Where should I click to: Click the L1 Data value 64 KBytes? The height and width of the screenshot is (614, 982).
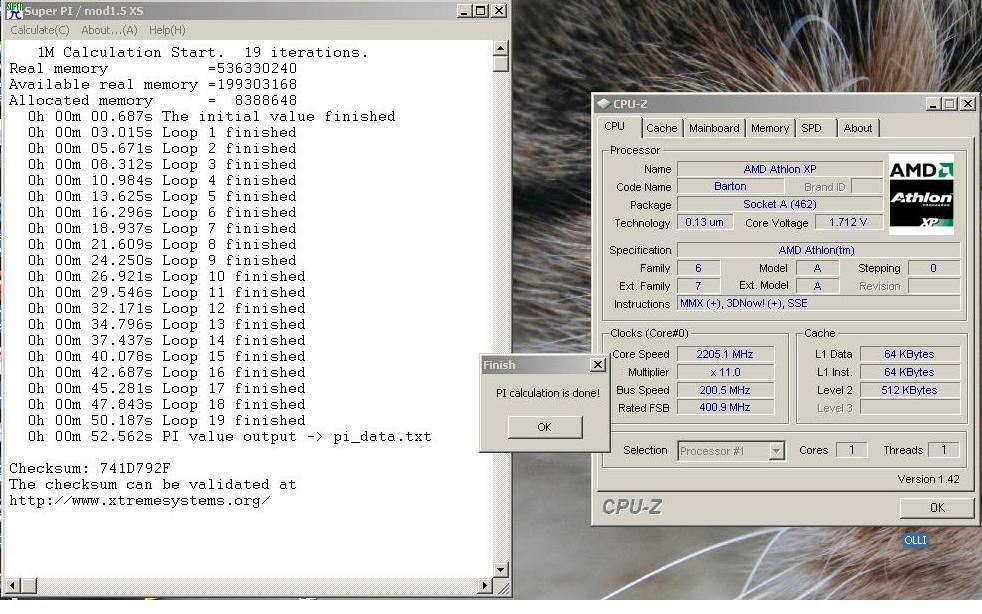(909, 354)
